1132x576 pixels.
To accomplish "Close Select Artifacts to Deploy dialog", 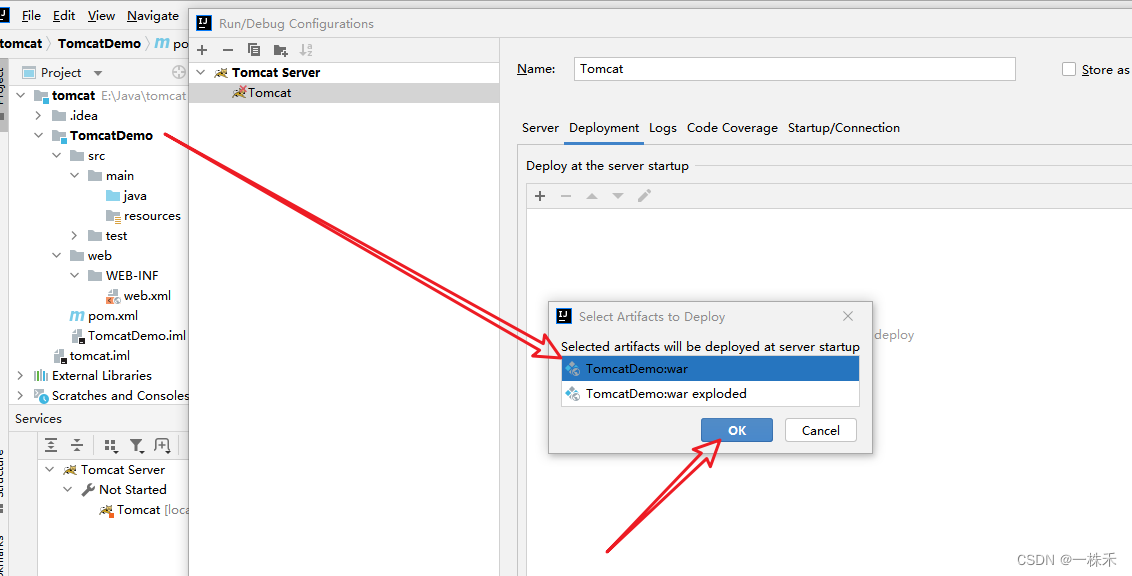I will (848, 316).
